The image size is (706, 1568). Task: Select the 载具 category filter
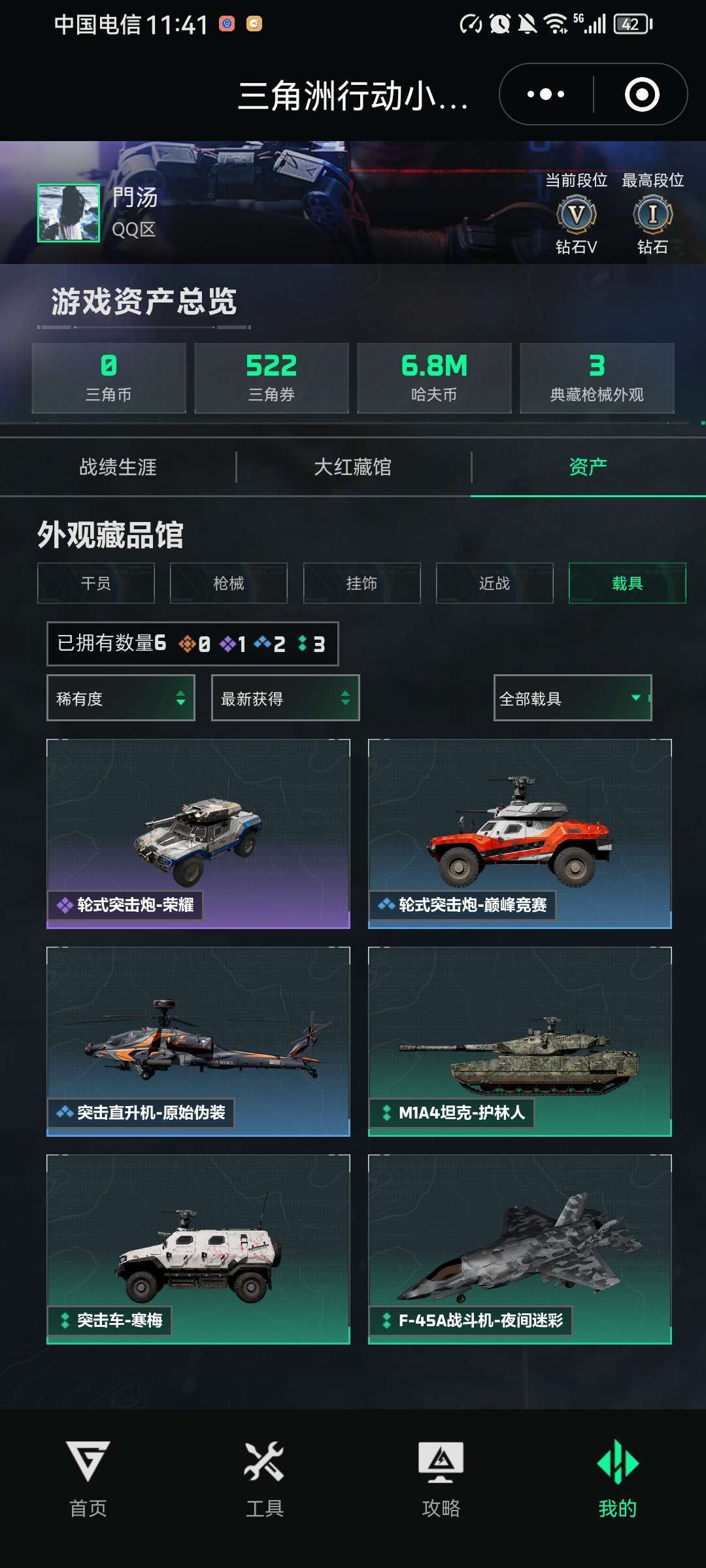click(628, 583)
